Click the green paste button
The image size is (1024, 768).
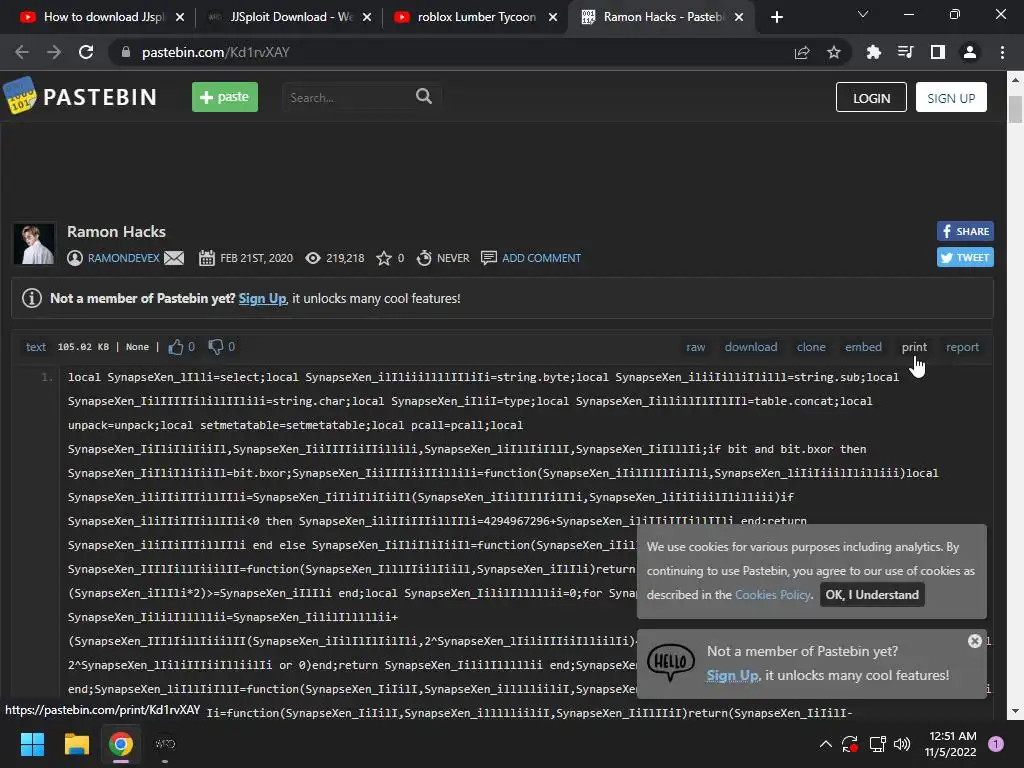coord(225,97)
